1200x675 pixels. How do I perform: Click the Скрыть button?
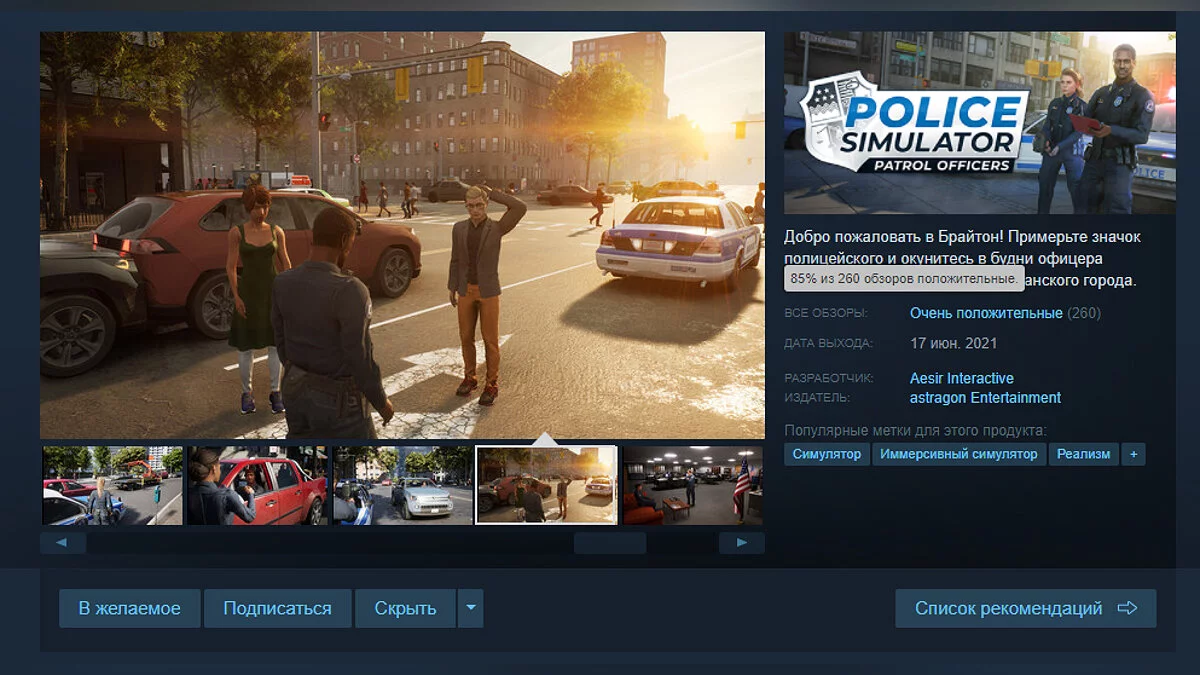[x=405, y=608]
